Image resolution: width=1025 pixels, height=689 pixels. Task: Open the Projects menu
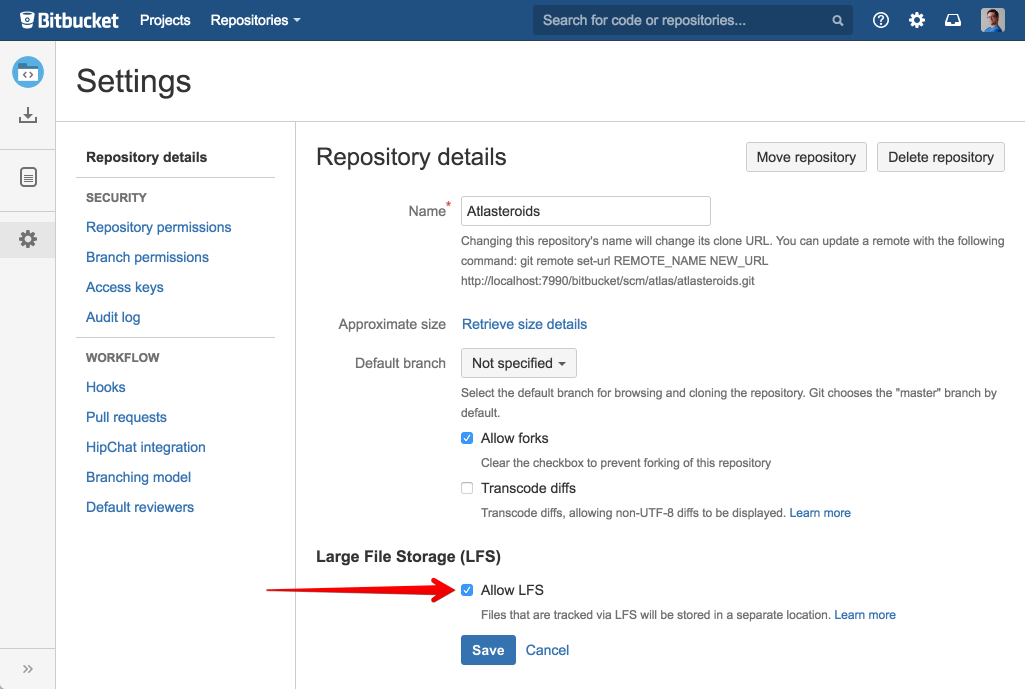[164, 19]
